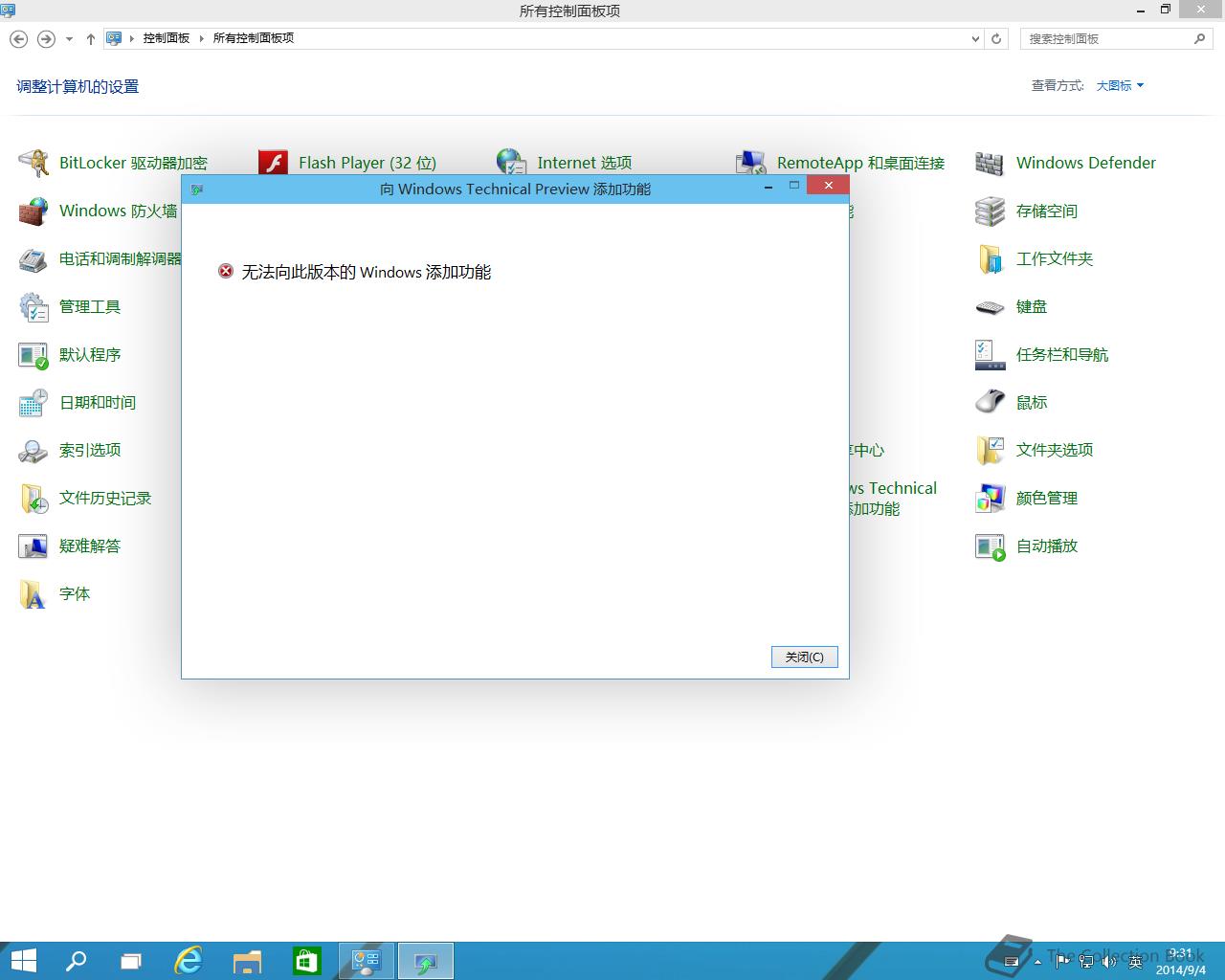Click BitLocker 驱动器加密 link text
The width and height of the screenshot is (1225, 980).
(x=133, y=163)
